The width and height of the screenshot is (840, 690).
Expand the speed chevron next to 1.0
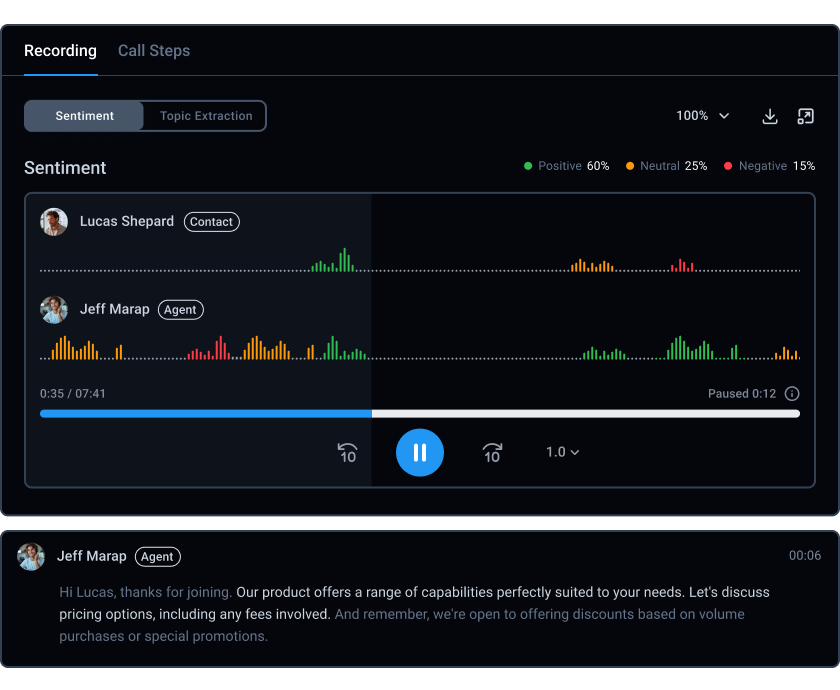coord(574,452)
